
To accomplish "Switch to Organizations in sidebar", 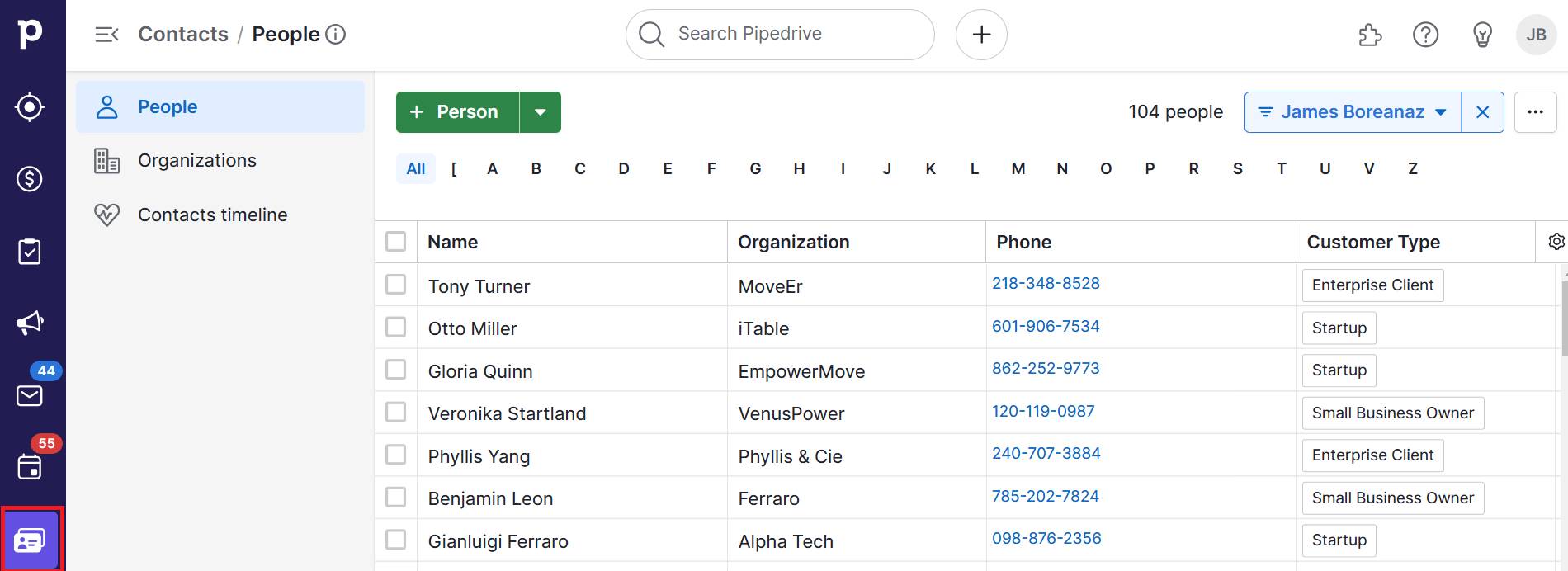I will tap(197, 161).
